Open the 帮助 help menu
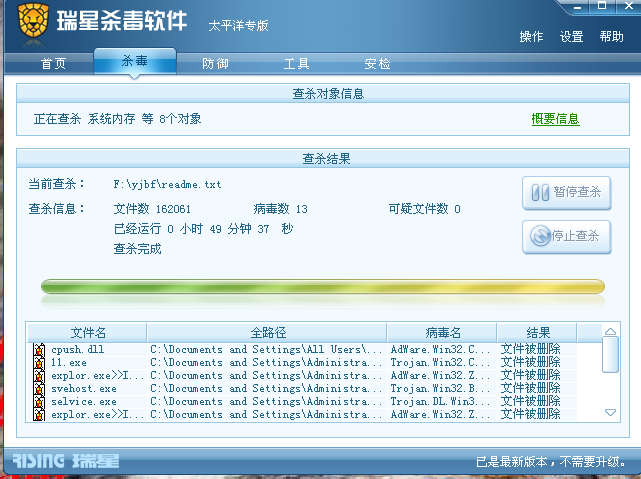Image resolution: width=641 pixels, height=479 pixels. [611, 37]
